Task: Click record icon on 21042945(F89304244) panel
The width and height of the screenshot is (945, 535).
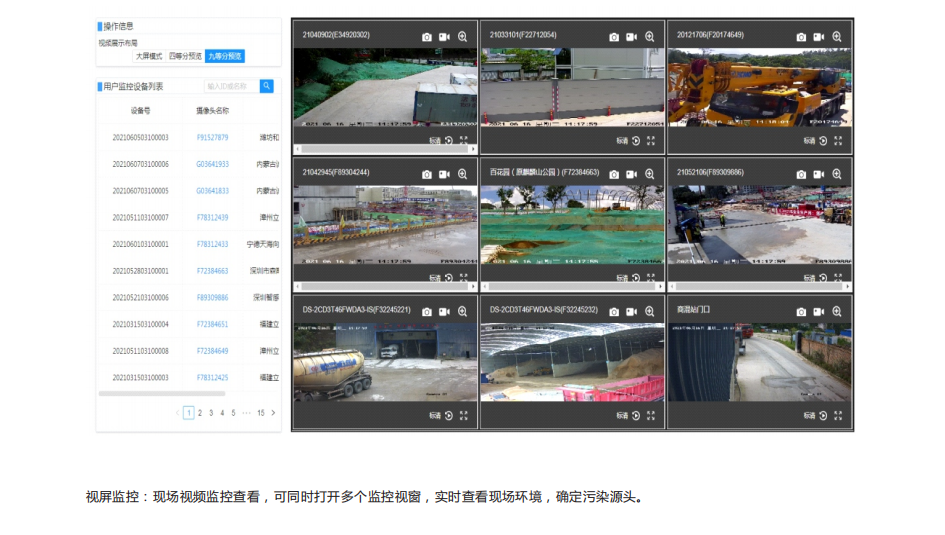Action: (444, 174)
